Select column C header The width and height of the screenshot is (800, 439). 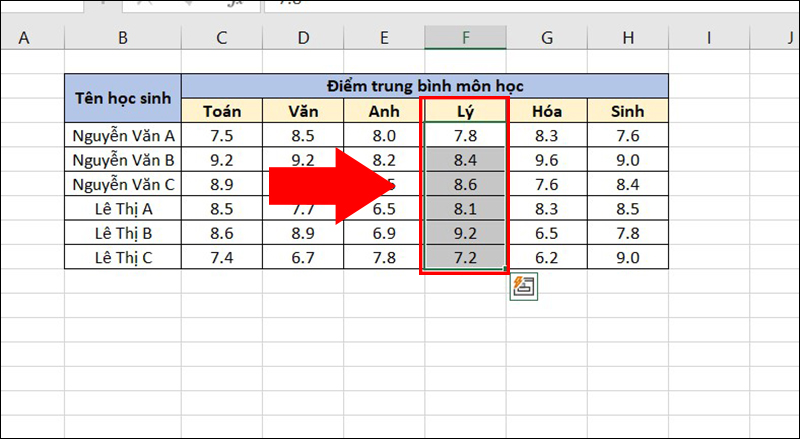[x=222, y=38]
